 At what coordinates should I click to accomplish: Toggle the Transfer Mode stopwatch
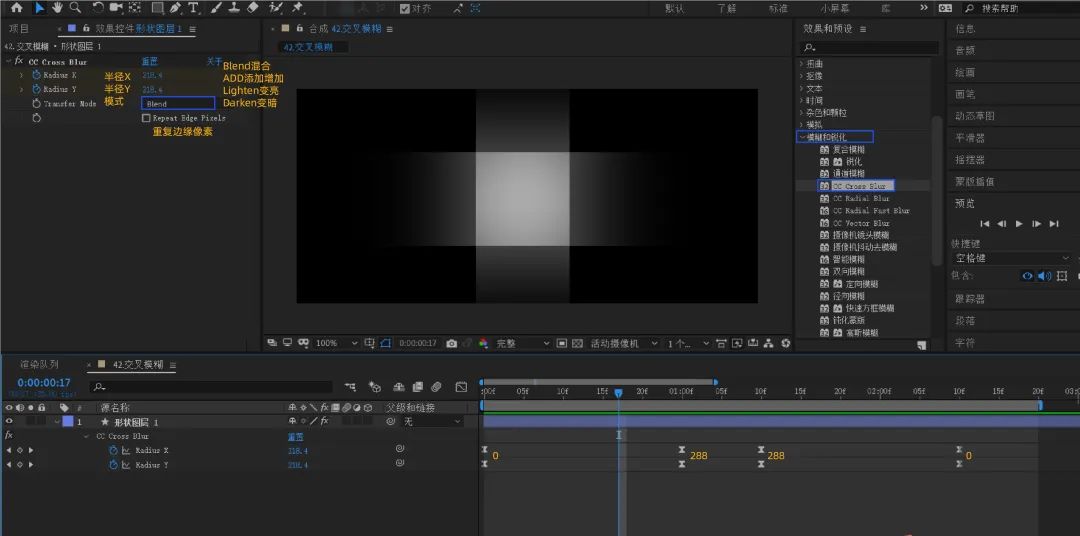pyautogui.click(x=37, y=103)
